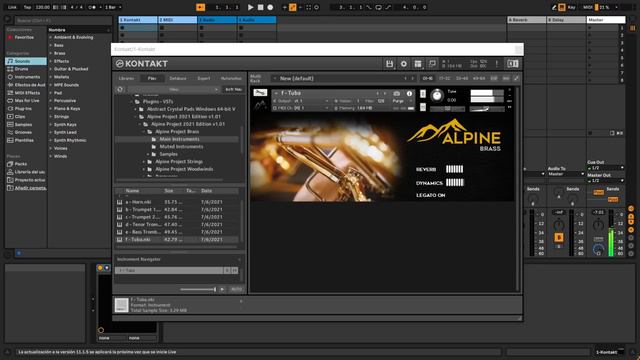640x360 pixels.
Task: Adjust DYNAMICS bar control on Alpine Brass
Action: [454, 182]
